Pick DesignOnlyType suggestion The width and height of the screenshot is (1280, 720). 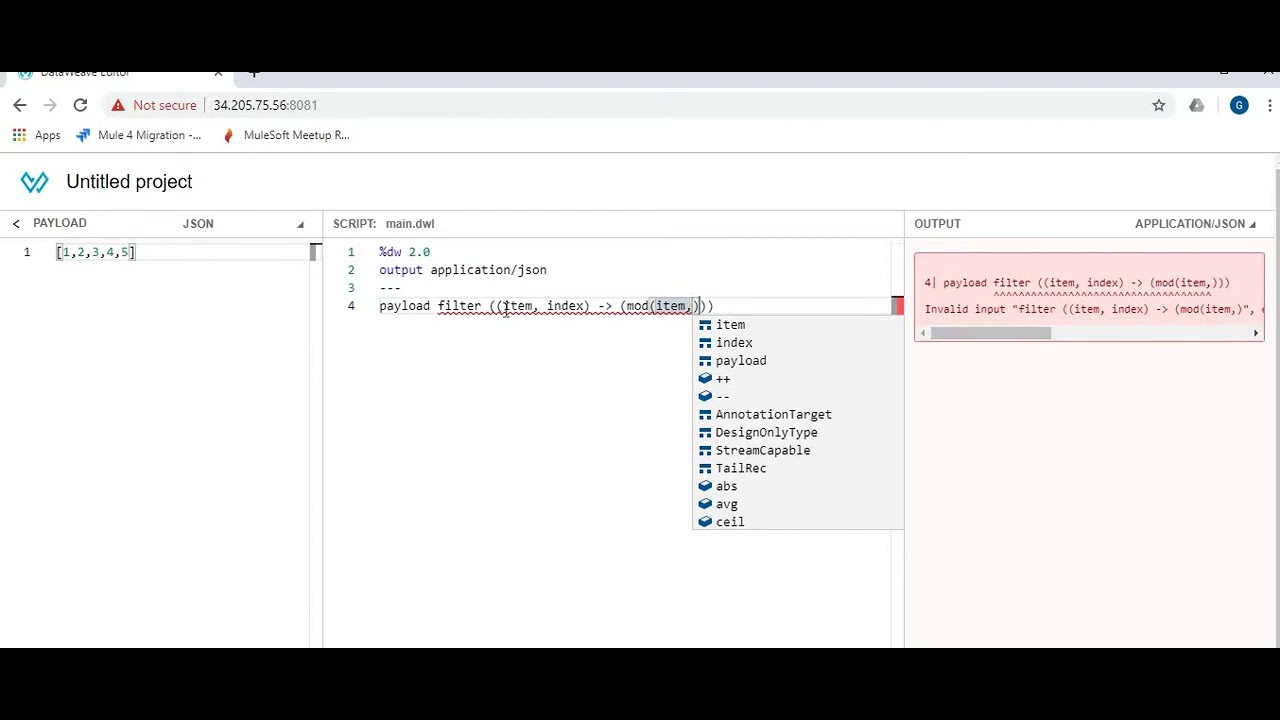(x=797, y=433)
